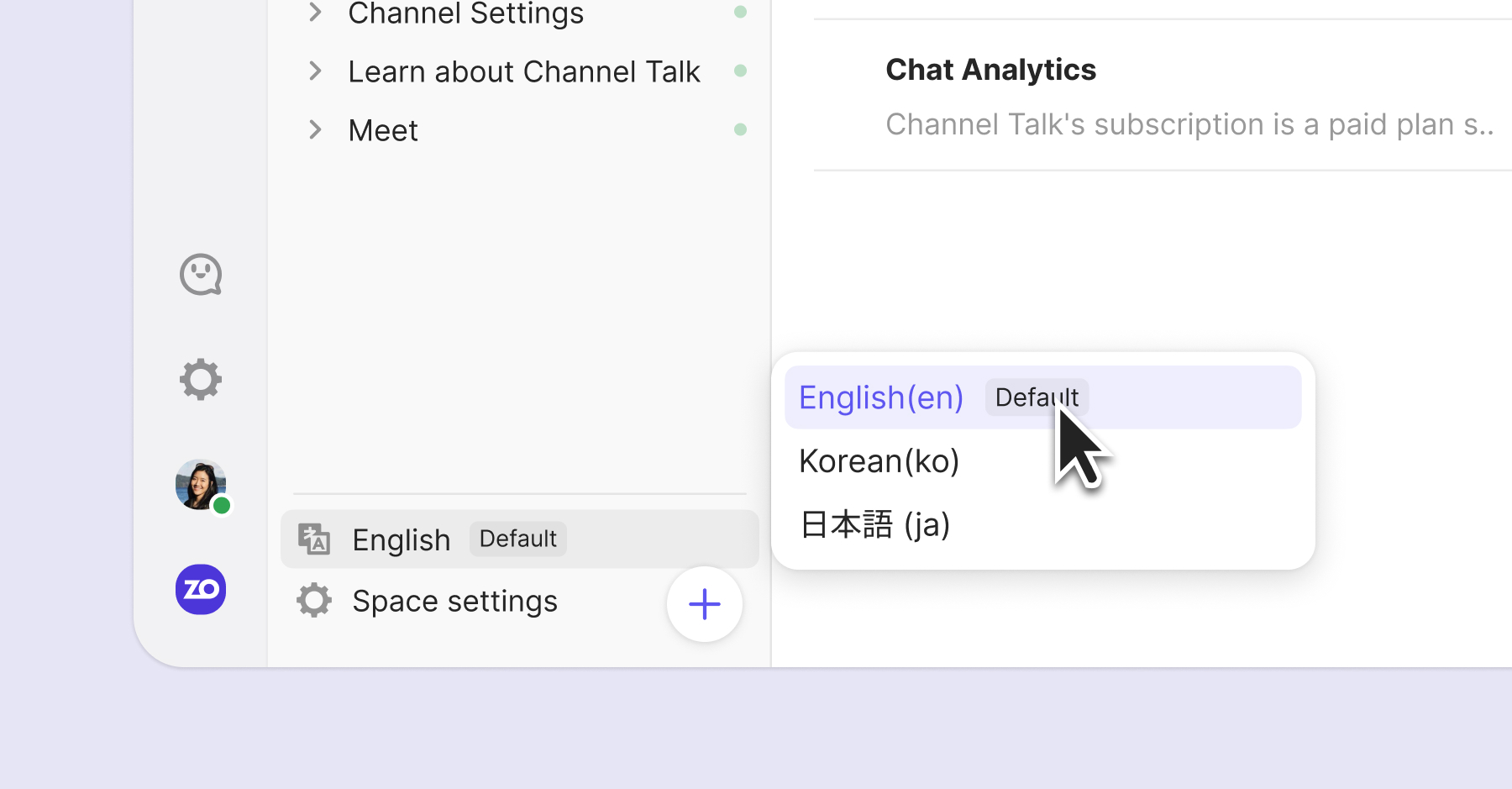Select the Learn about Channel Talk label

pyautogui.click(x=523, y=72)
